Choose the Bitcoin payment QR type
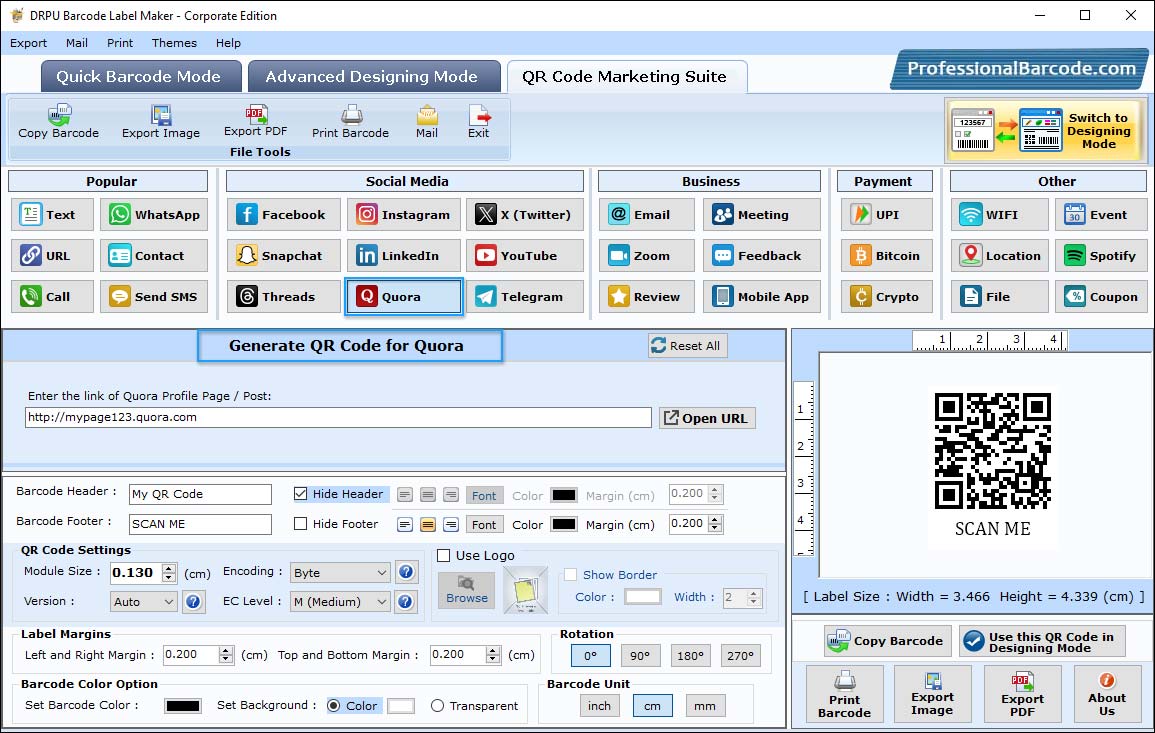The image size is (1155, 733). [887, 256]
